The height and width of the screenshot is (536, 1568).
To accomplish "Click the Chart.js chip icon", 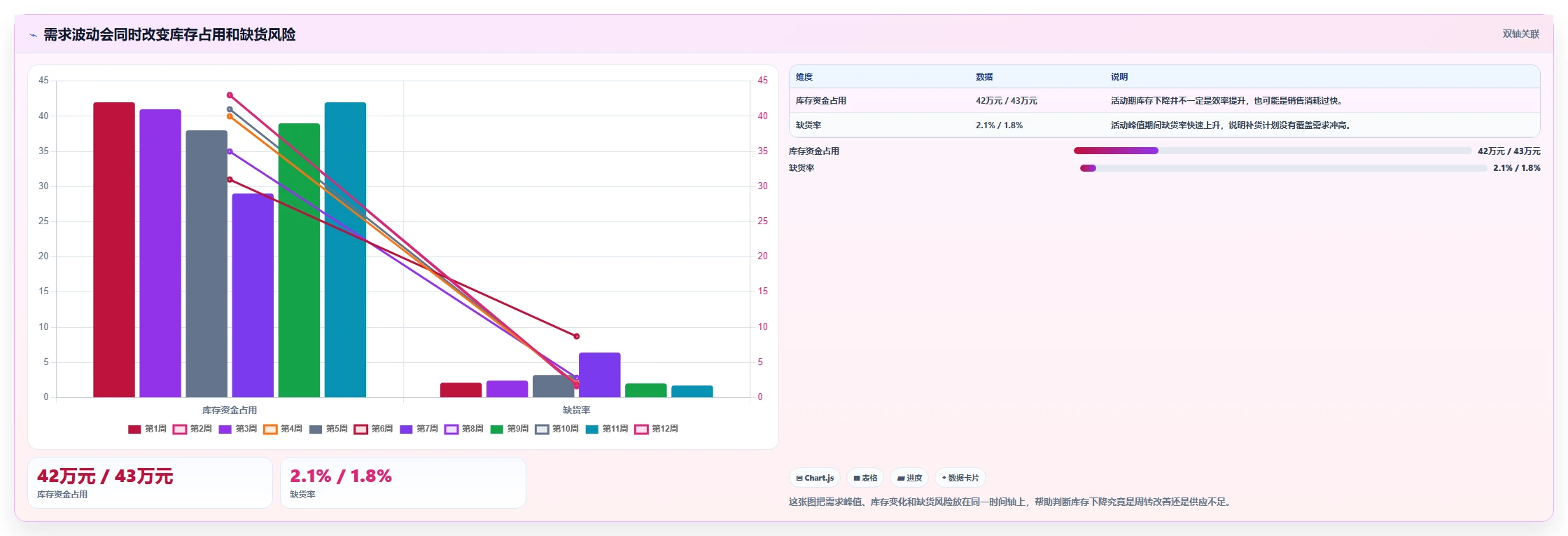I will pos(799,478).
